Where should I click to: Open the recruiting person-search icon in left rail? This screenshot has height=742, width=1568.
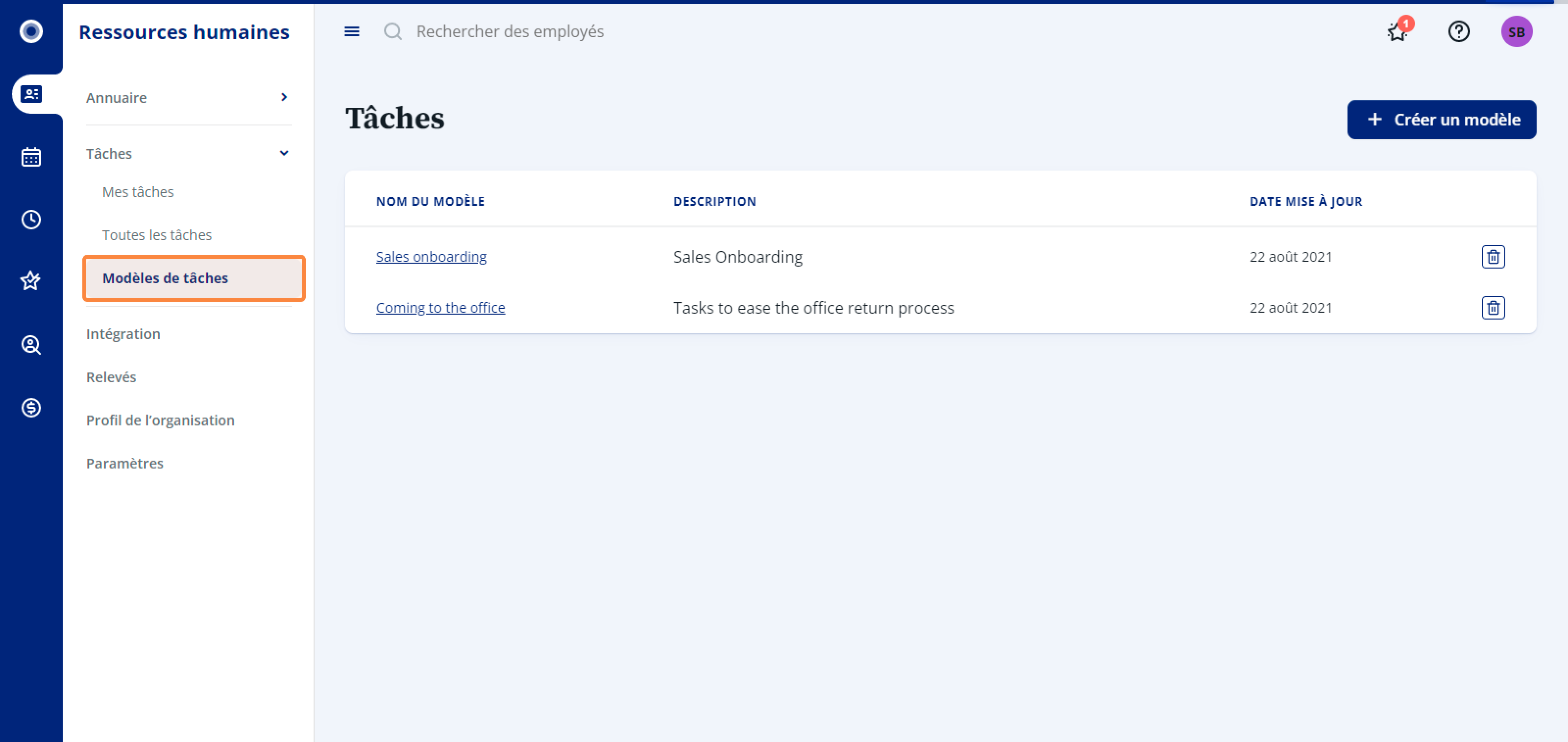pos(31,345)
